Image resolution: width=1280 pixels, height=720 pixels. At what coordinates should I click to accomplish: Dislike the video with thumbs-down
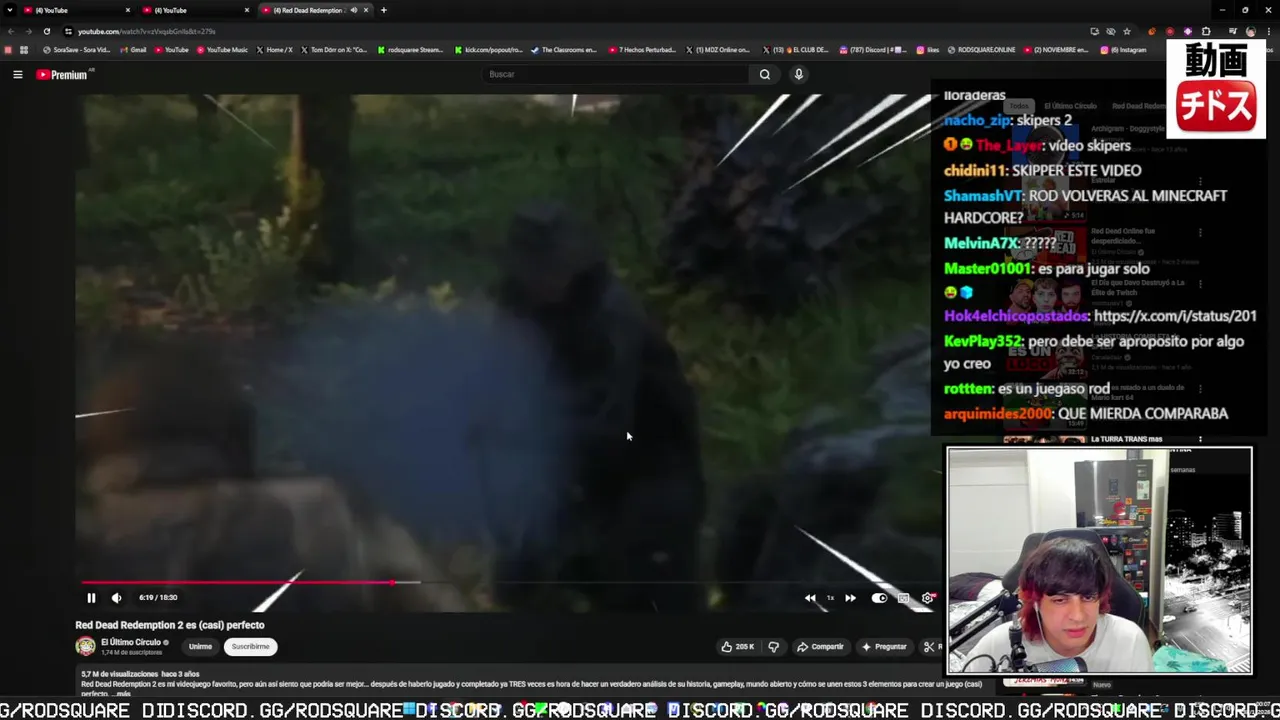click(x=773, y=647)
